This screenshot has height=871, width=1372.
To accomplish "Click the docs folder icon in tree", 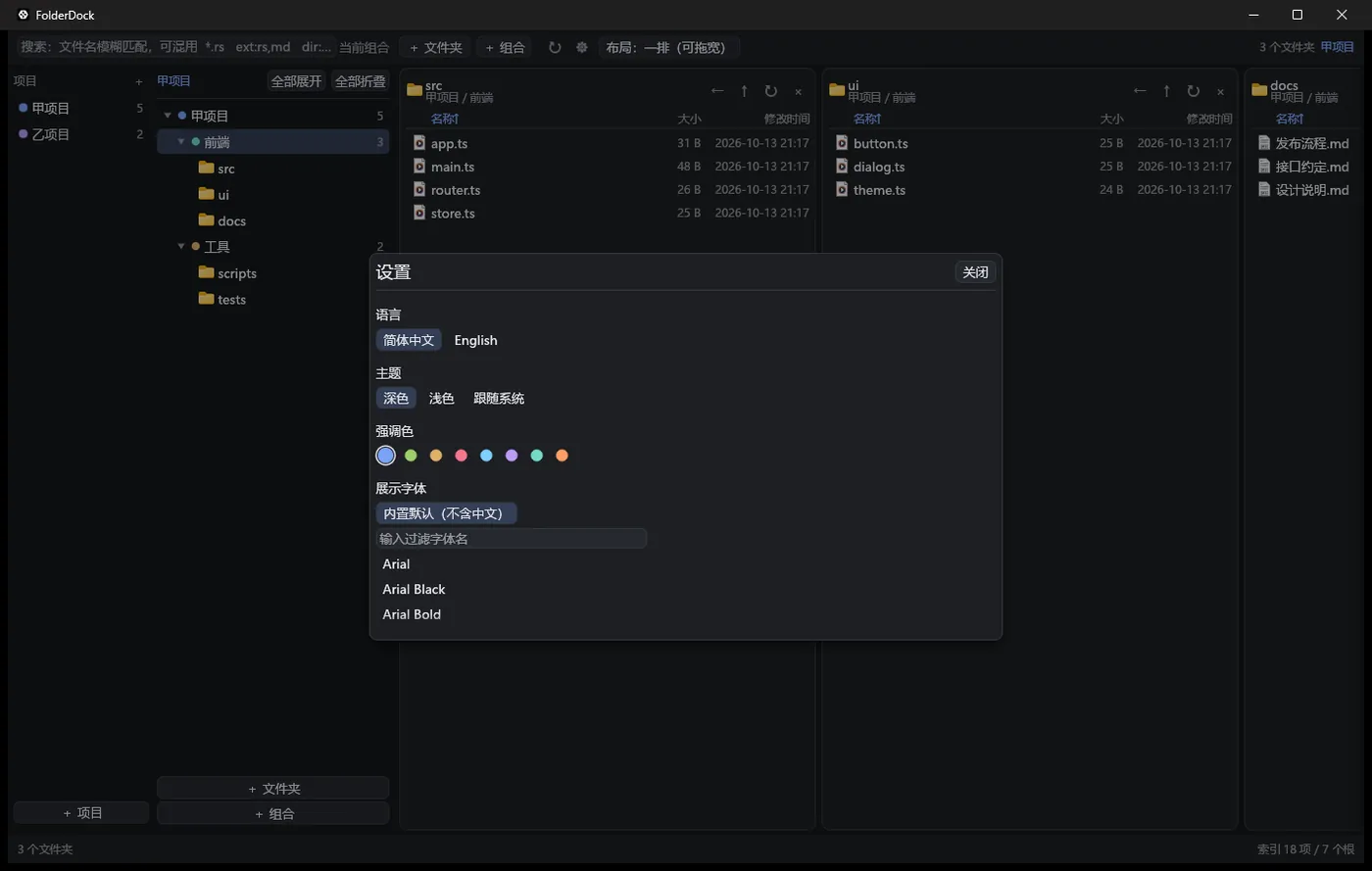I will coord(206,219).
